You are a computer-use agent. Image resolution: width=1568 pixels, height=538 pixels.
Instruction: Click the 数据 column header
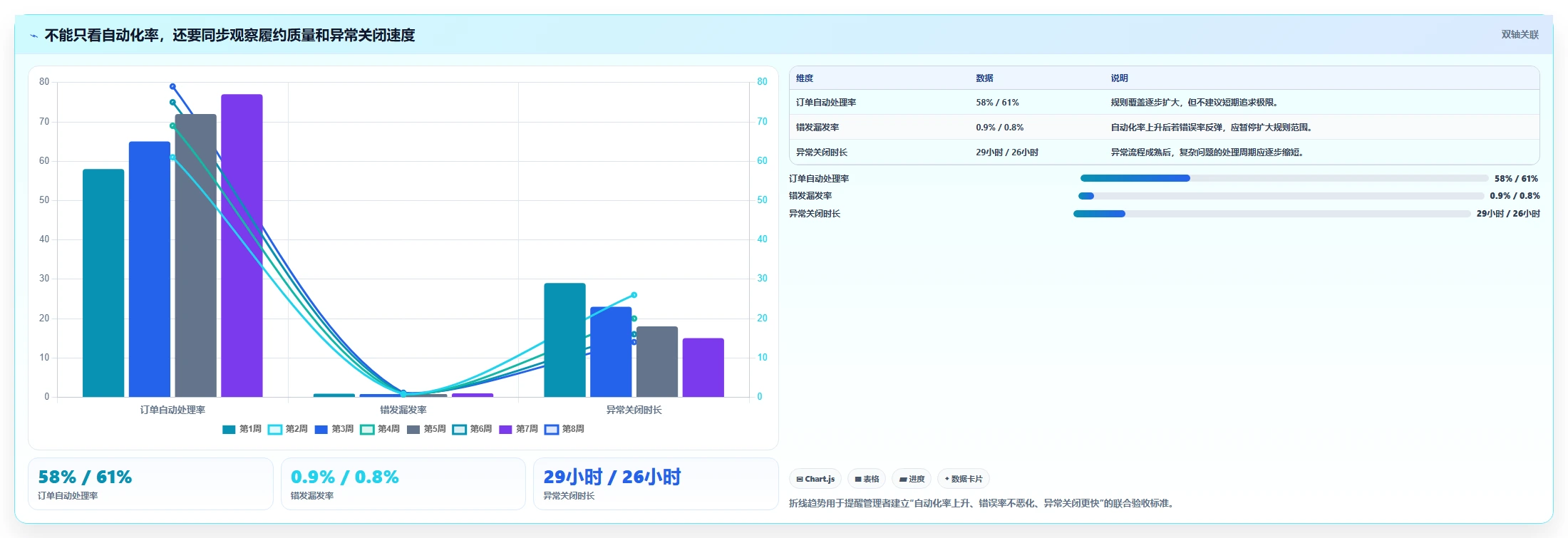click(985, 78)
